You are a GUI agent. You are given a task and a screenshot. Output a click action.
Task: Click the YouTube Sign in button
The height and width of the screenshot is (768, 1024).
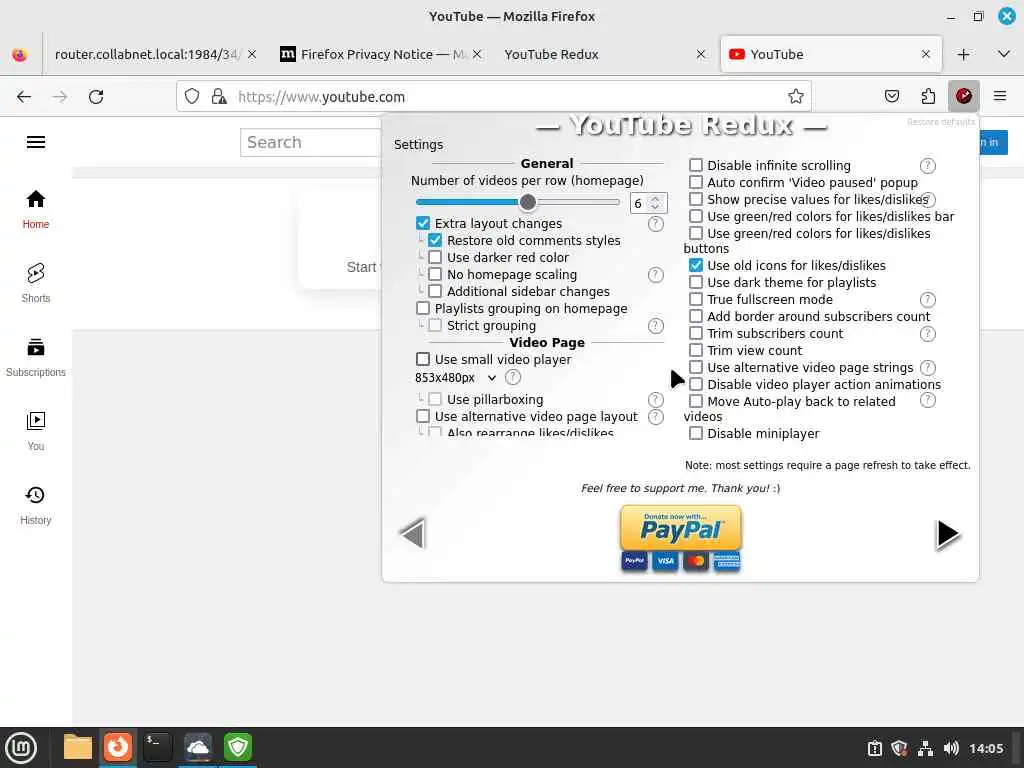pos(993,142)
